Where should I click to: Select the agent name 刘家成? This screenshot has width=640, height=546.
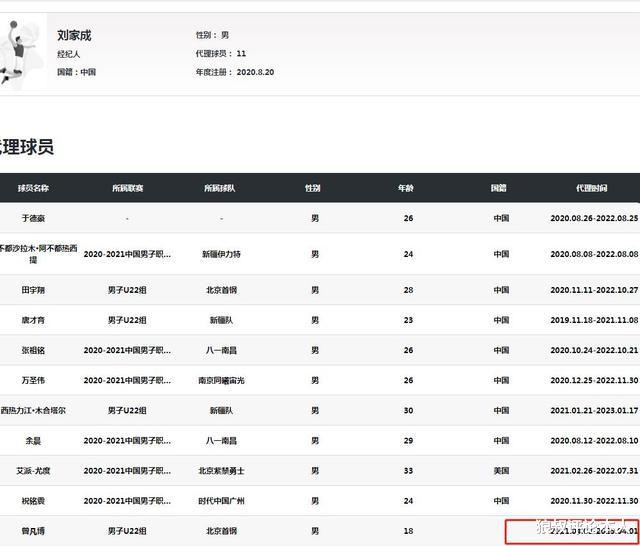74,36
